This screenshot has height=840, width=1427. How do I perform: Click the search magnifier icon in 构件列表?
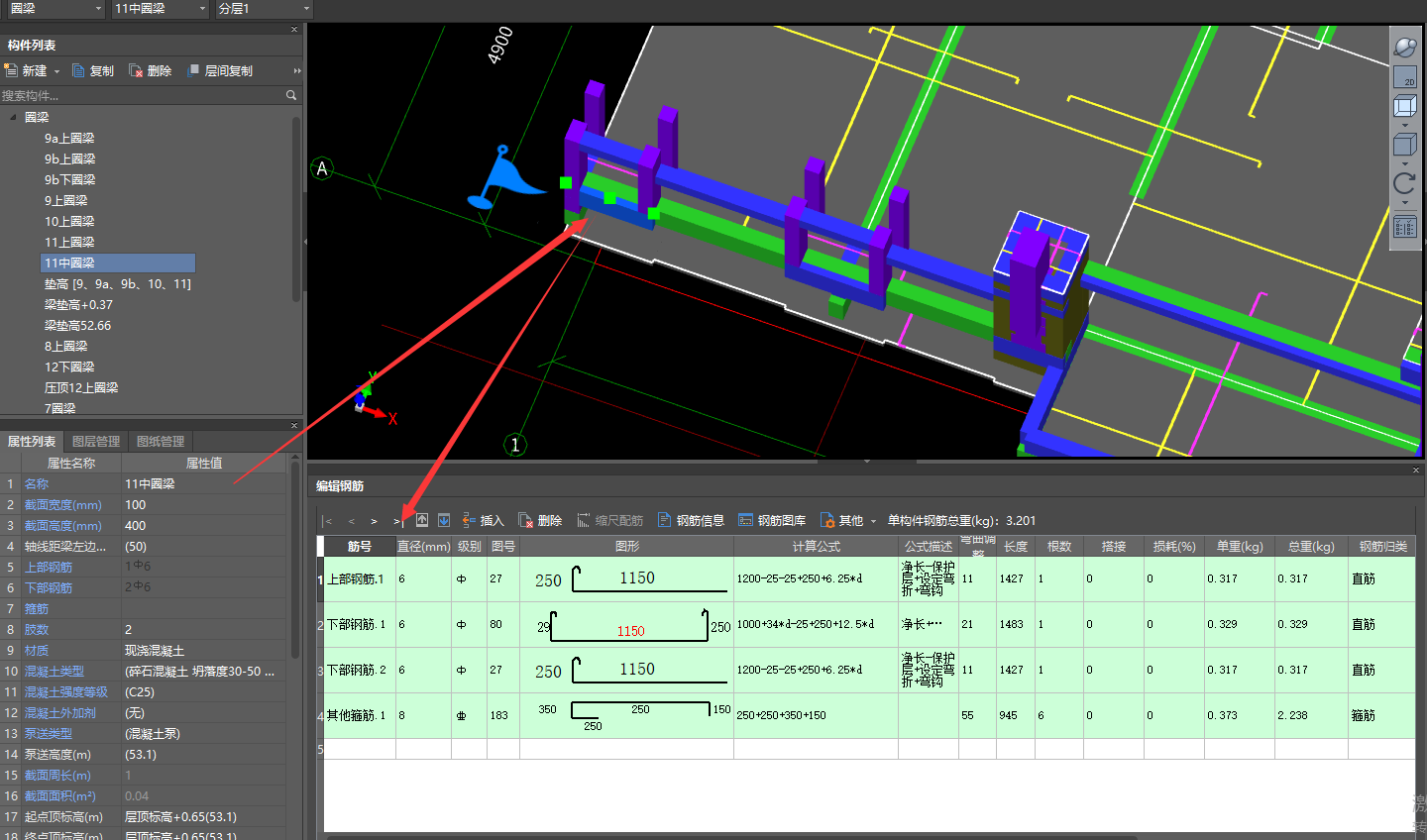coord(291,95)
